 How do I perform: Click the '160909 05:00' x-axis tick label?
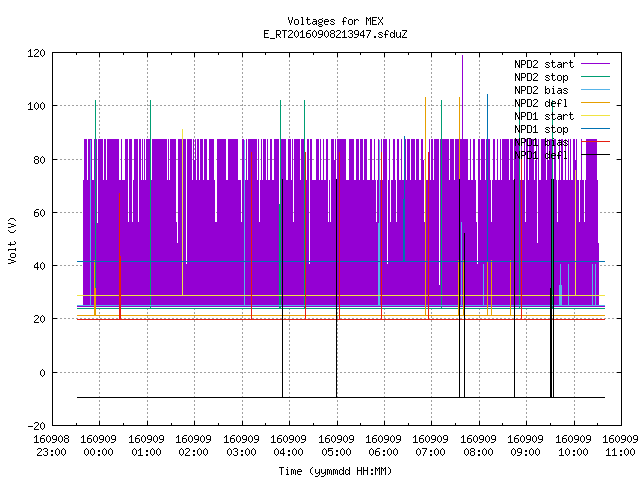(x=336, y=445)
